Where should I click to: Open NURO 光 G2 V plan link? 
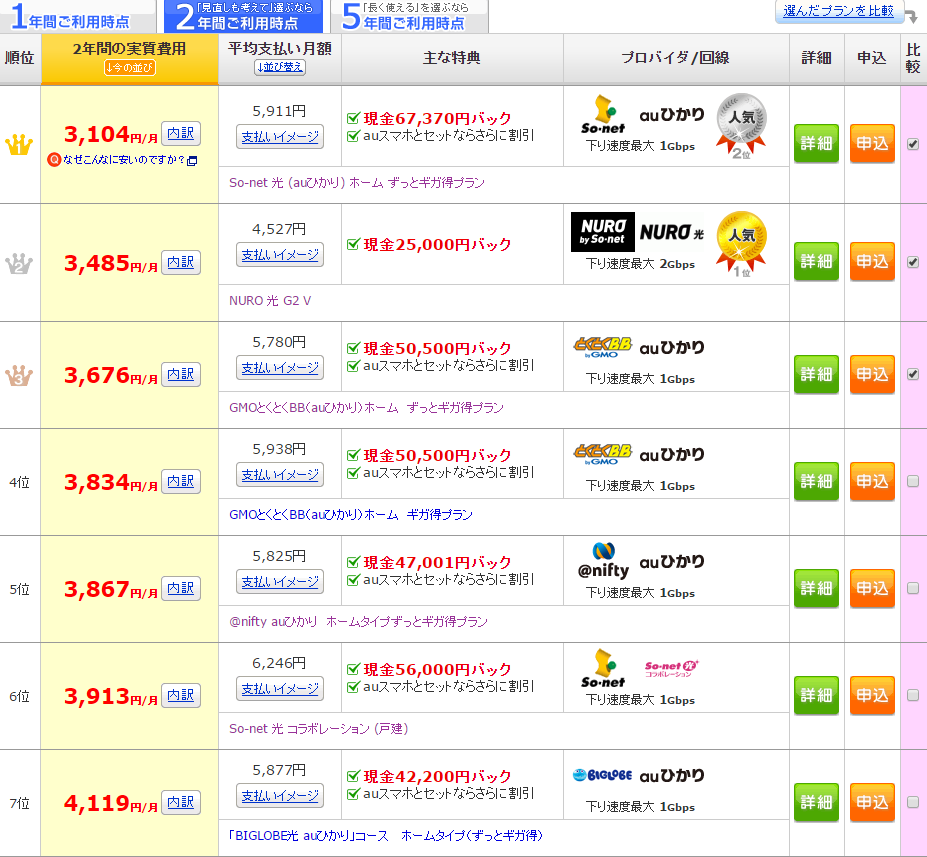tap(270, 301)
